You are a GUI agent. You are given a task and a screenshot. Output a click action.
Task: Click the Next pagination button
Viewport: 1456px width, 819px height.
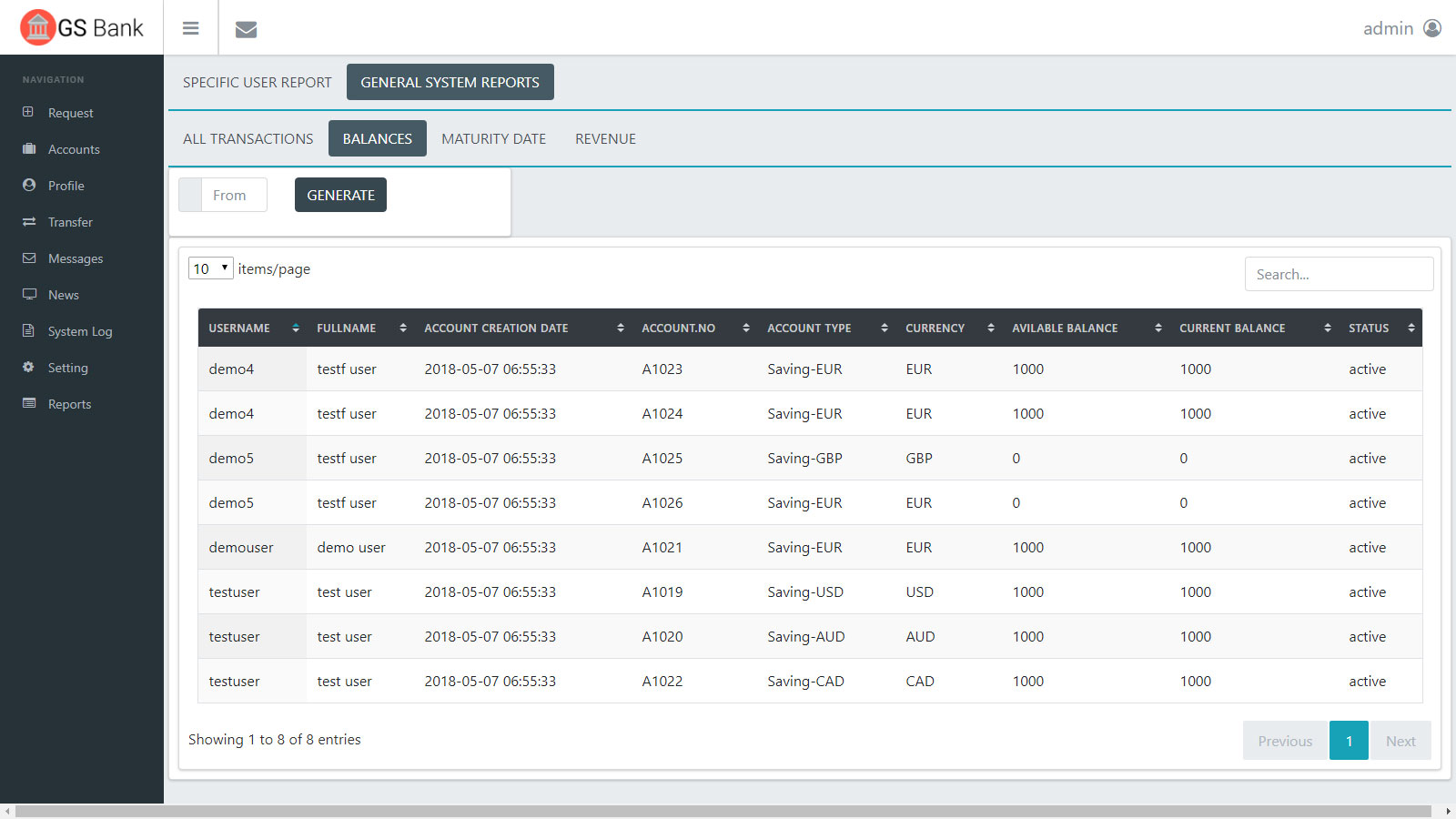(x=1400, y=741)
